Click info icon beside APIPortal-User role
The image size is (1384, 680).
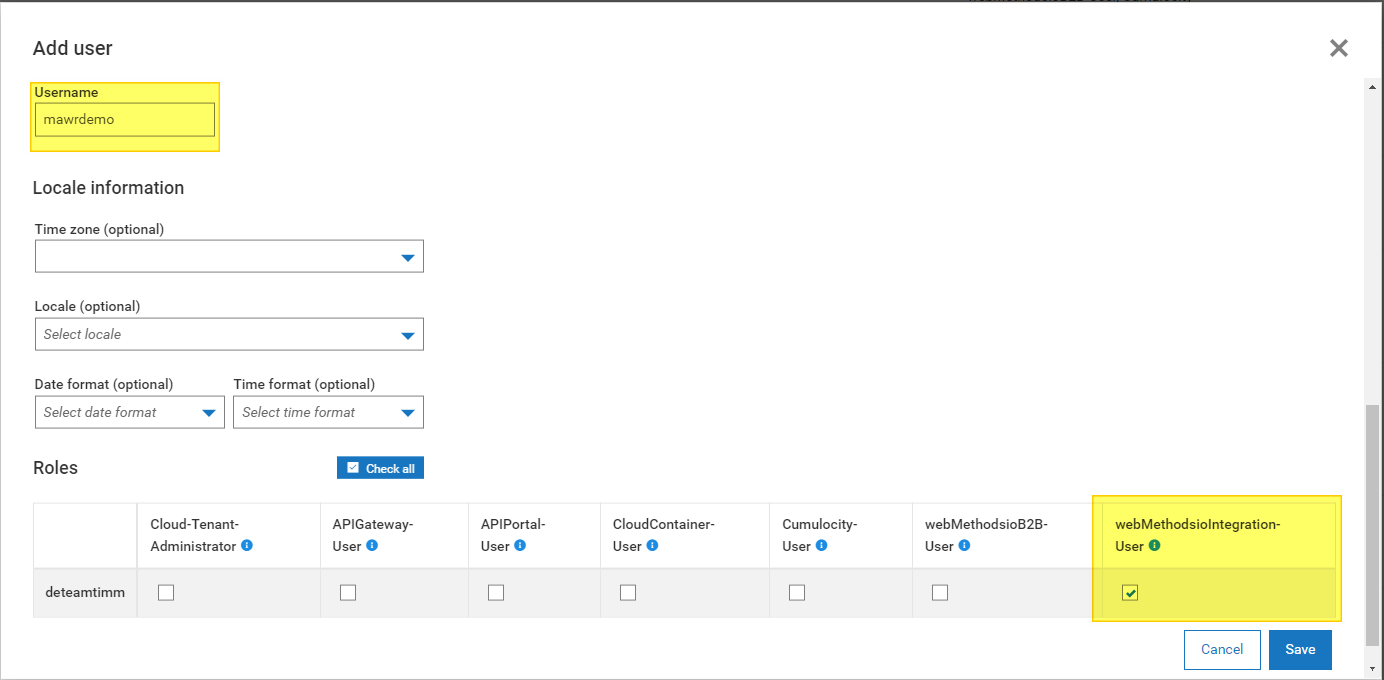pyautogui.click(x=520, y=546)
